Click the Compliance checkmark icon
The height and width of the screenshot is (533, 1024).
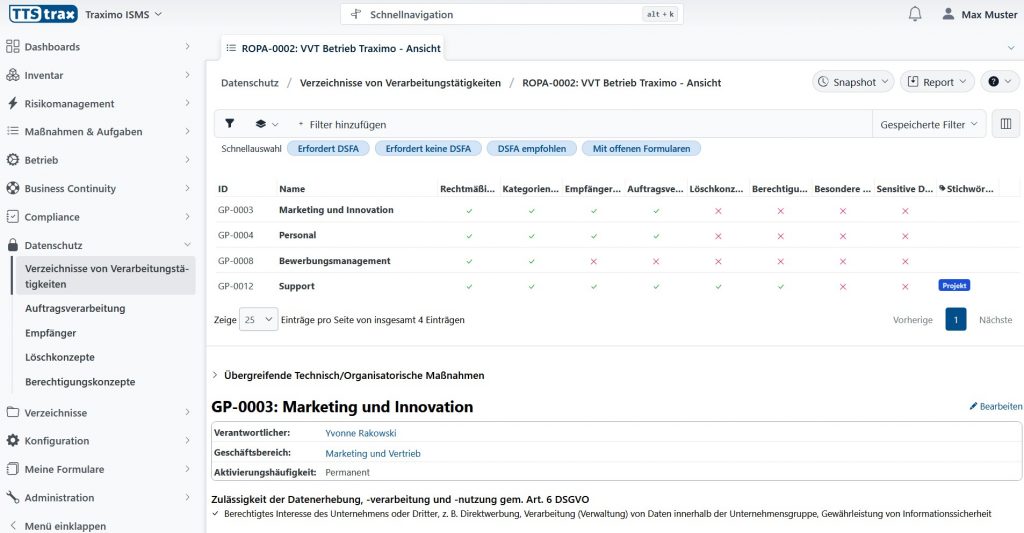pyautogui.click(x=12, y=217)
